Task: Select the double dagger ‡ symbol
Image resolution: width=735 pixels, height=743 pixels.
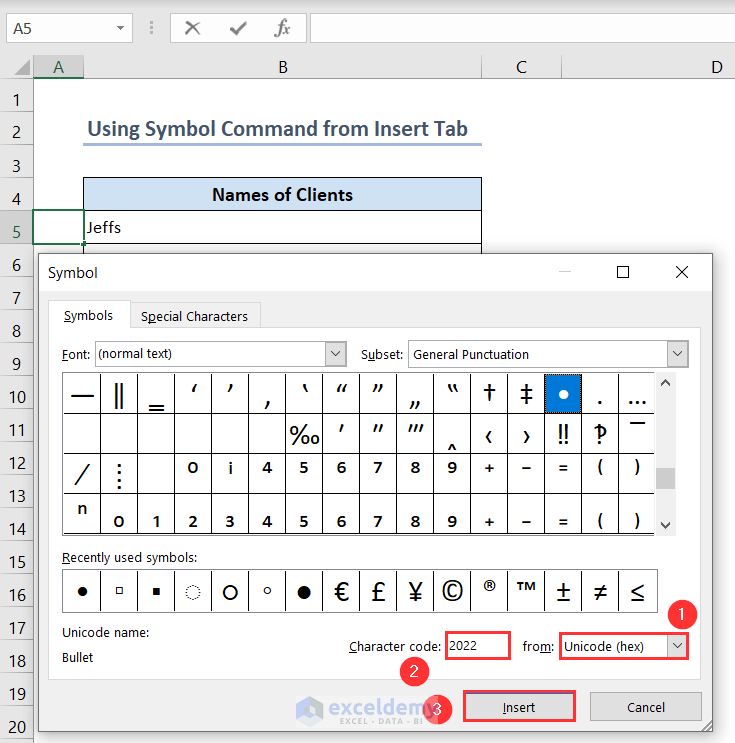Action: coord(526,394)
